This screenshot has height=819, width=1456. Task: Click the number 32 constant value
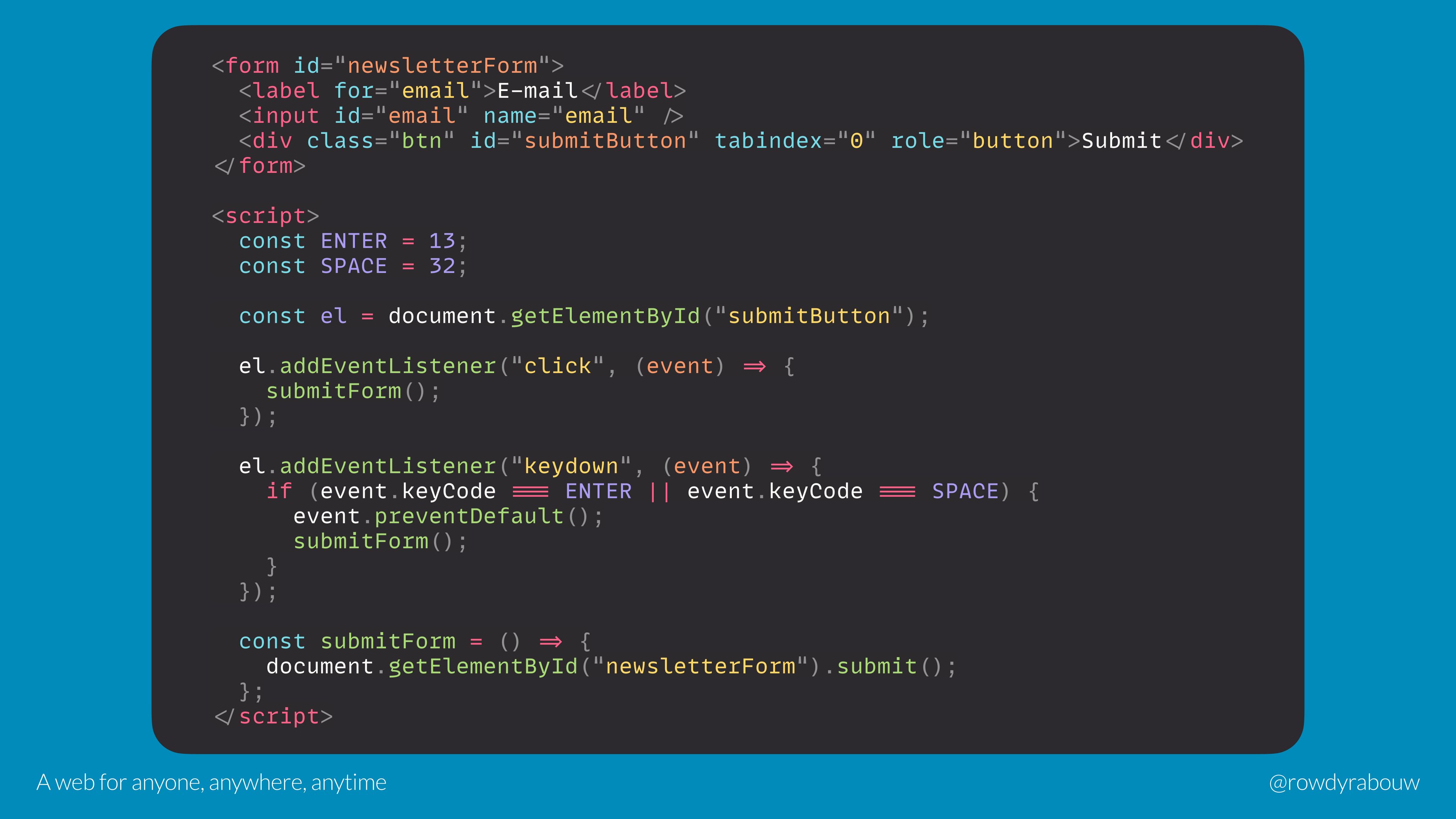tap(442, 266)
